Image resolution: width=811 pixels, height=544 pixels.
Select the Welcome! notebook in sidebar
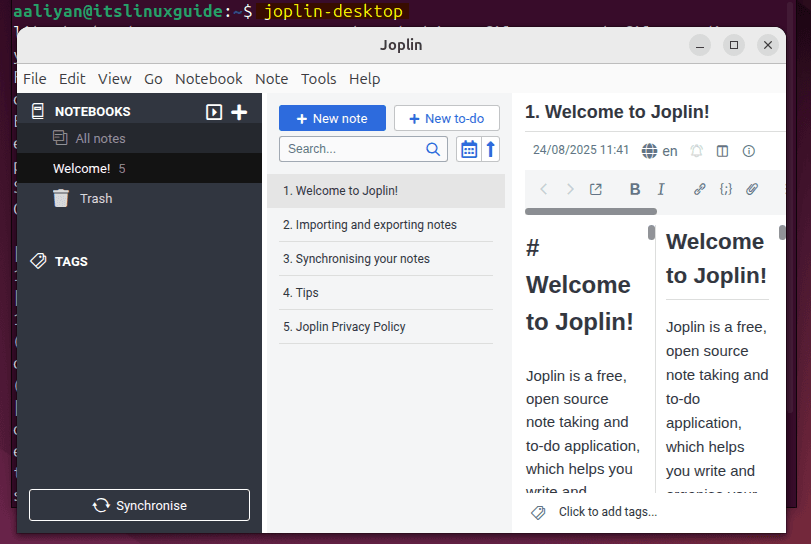click(x=82, y=169)
